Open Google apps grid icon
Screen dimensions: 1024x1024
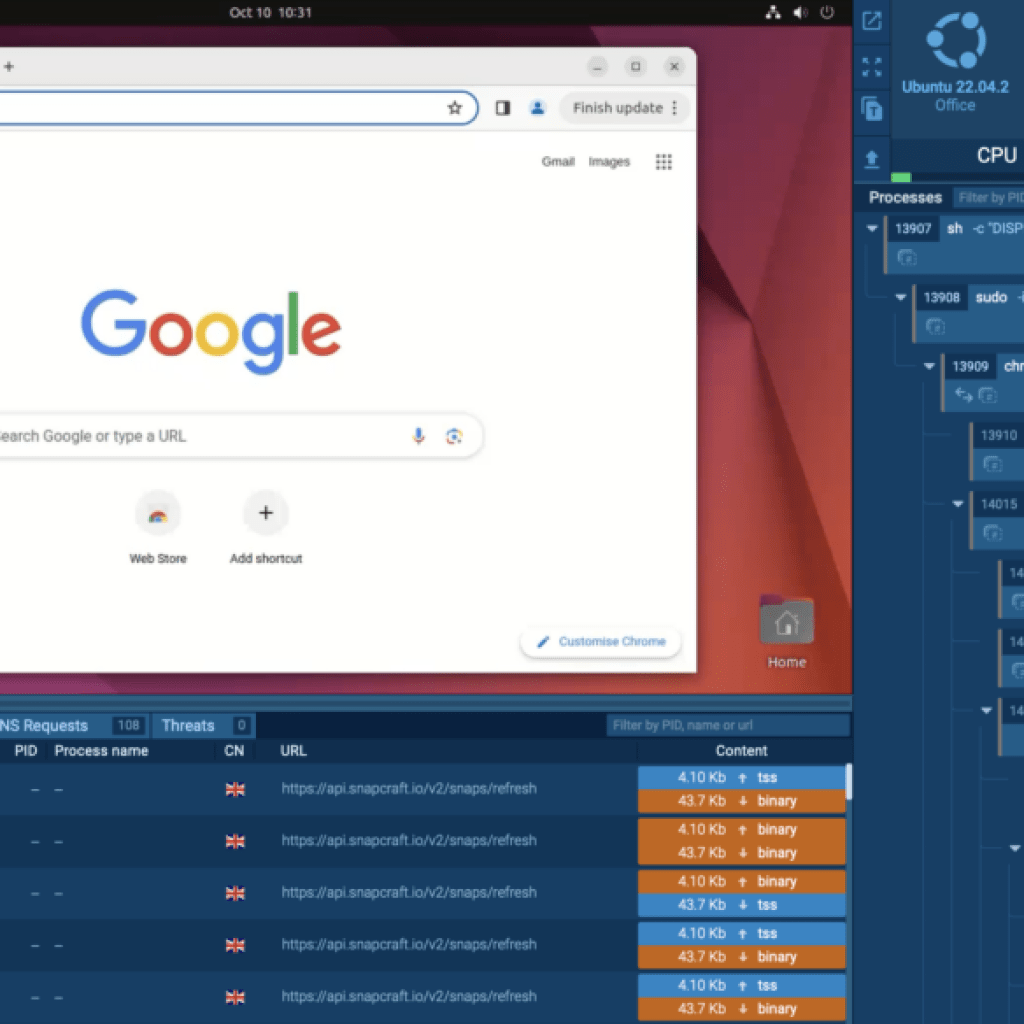(x=664, y=161)
